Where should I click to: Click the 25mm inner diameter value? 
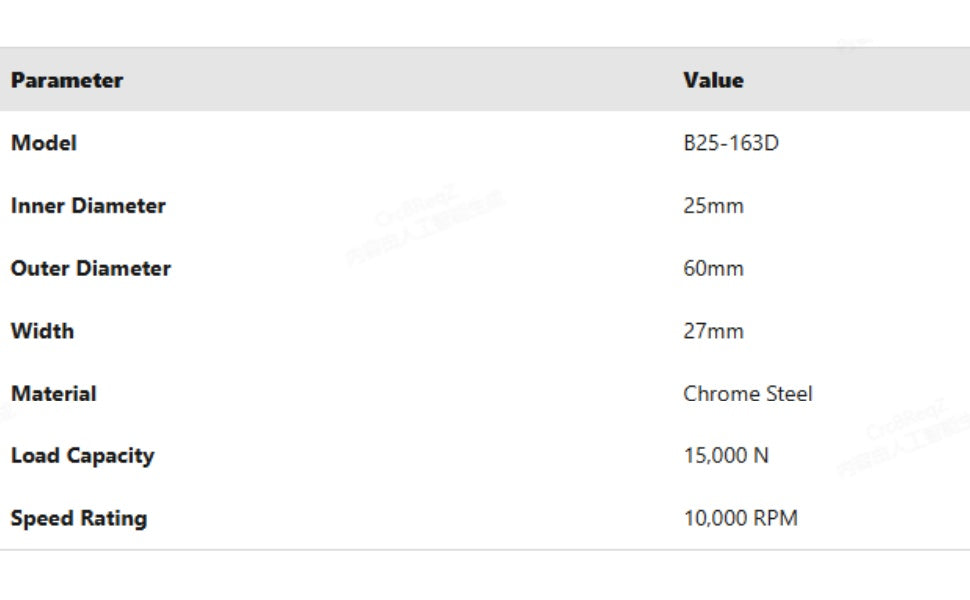click(x=713, y=206)
